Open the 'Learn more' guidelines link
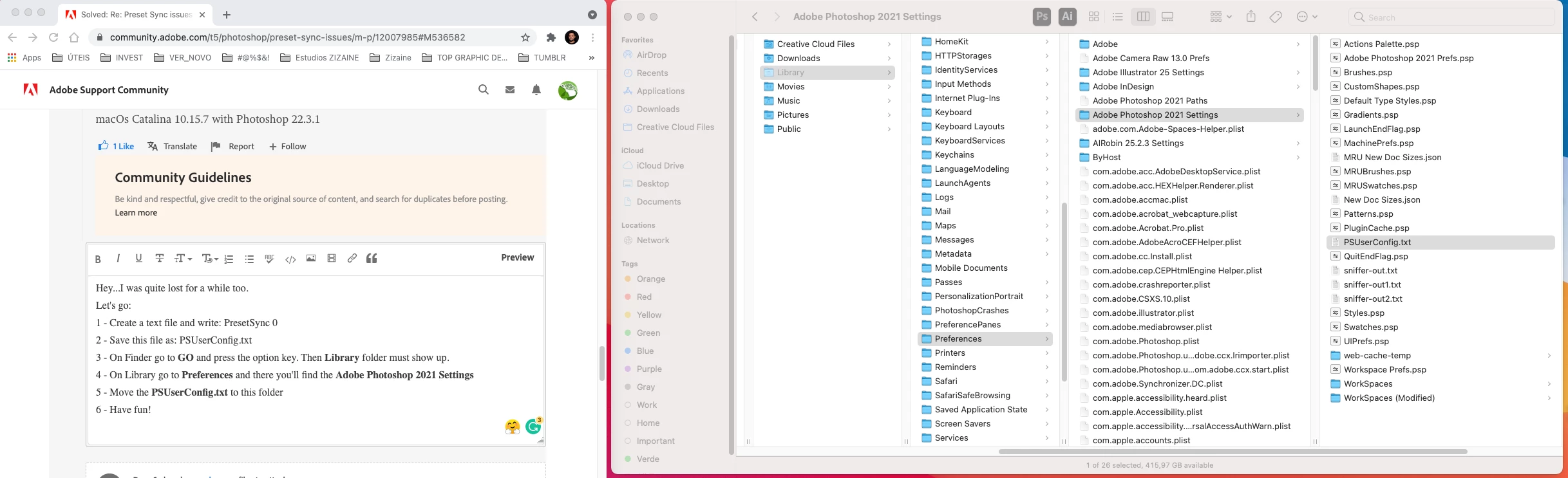The image size is (1568, 478). (136, 213)
